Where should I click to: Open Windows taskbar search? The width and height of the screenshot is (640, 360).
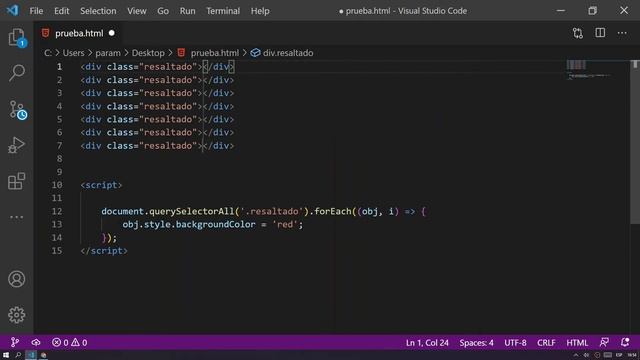click(x=18, y=355)
